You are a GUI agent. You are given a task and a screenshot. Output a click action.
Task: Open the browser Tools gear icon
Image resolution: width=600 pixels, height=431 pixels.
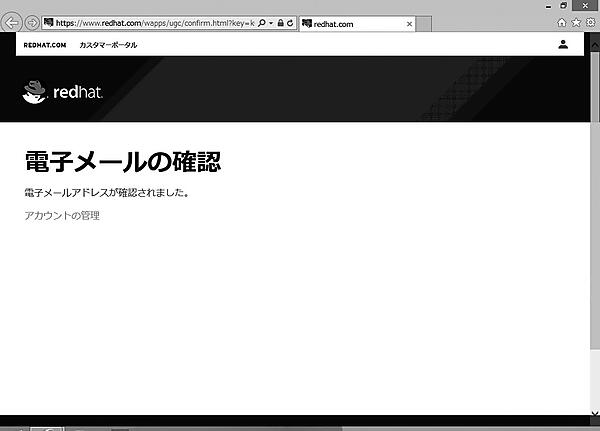pos(590,23)
